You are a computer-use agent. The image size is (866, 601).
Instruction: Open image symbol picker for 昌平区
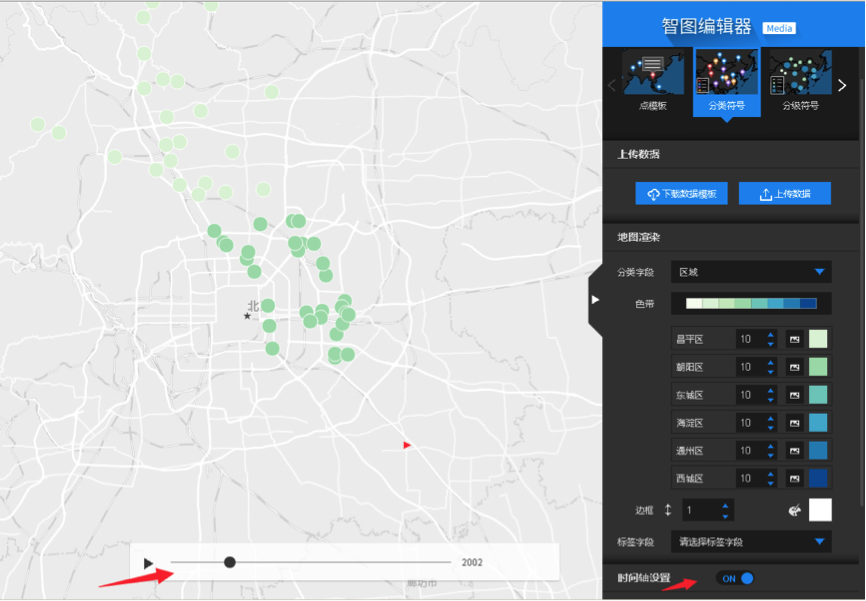click(794, 339)
